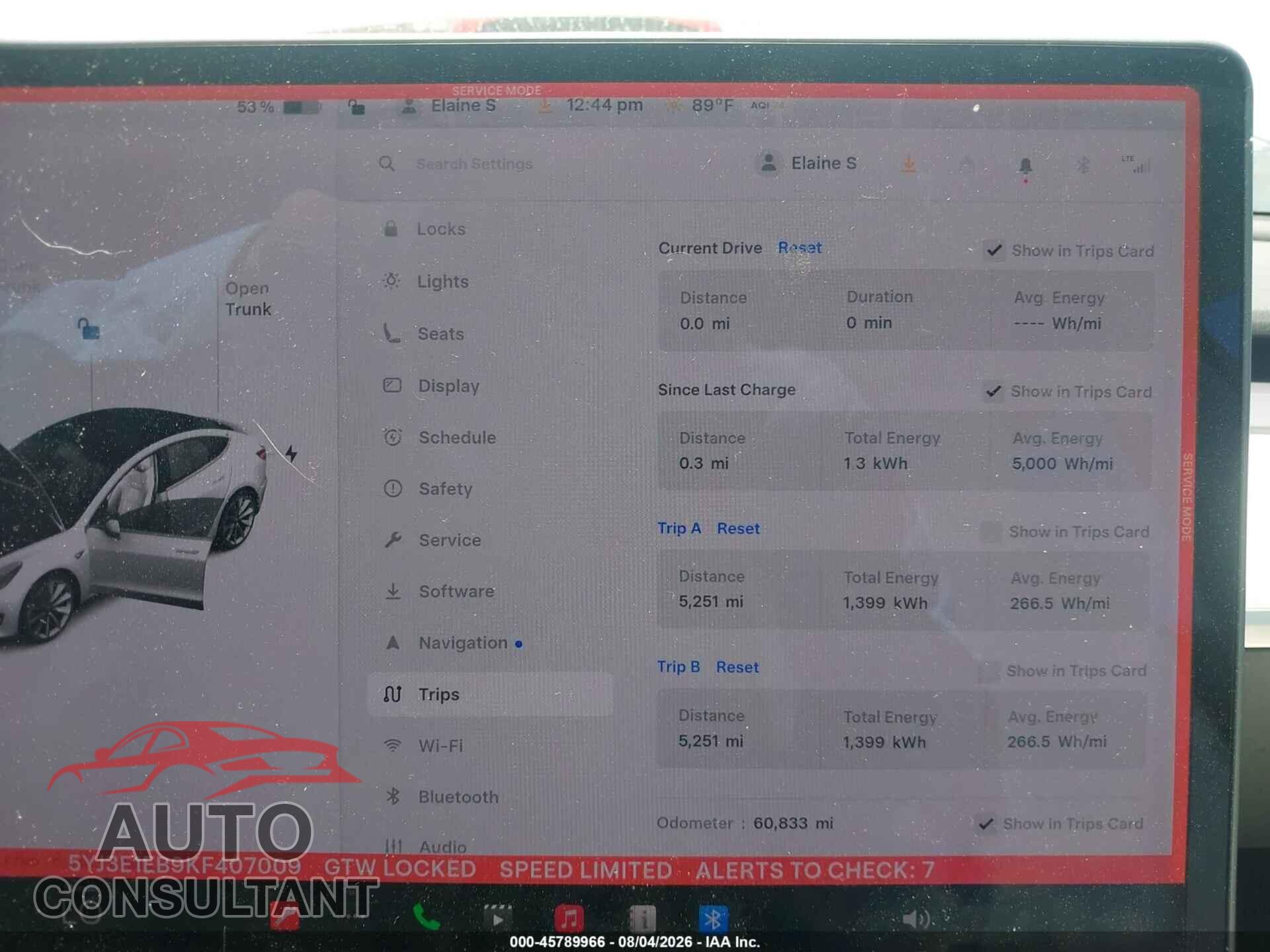Toggle Odometer Show in Trips Card
The width and height of the screenshot is (1270, 952).
pyautogui.click(x=986, y=824)
